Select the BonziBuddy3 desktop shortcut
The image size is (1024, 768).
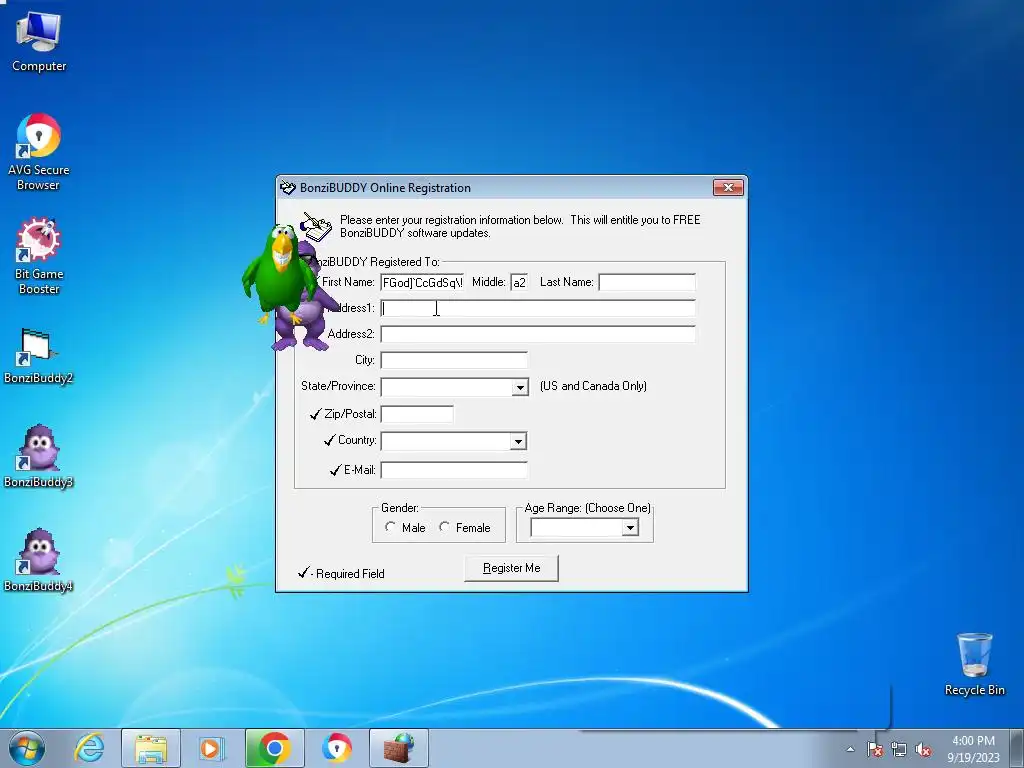coord(39,457)
